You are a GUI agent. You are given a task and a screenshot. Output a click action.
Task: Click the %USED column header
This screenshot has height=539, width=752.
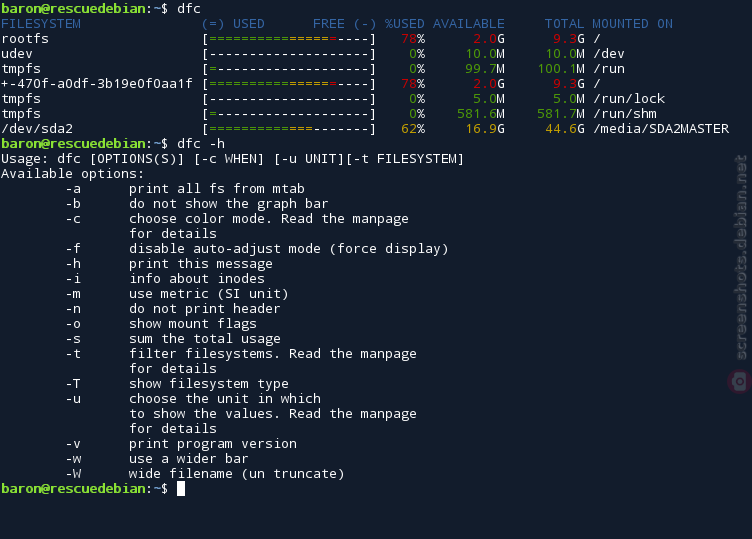click(x=405, y=24)
